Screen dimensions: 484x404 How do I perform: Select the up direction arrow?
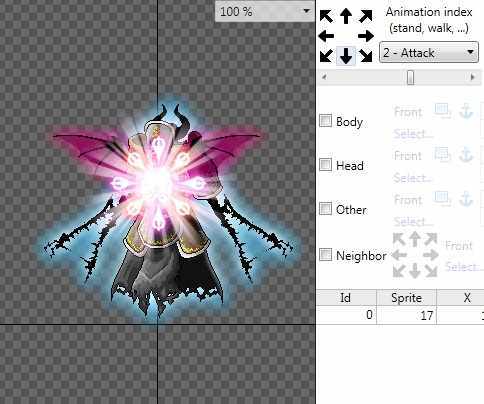click(346, 16)
